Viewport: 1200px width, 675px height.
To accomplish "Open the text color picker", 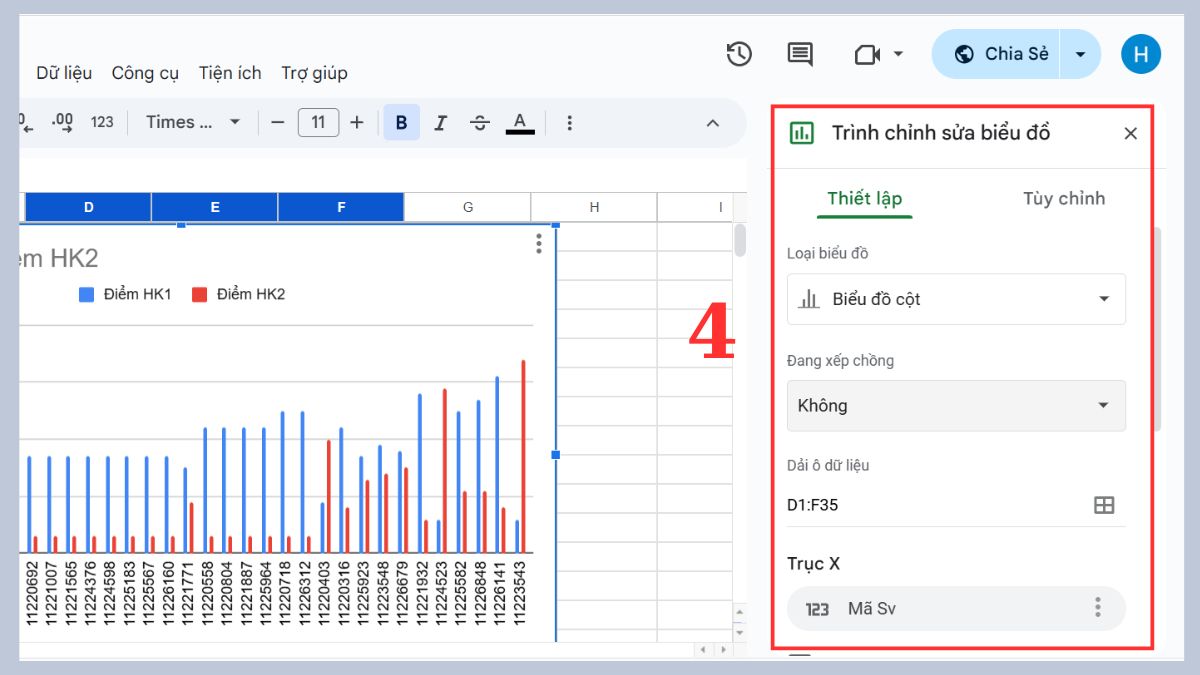I will 520,122.
